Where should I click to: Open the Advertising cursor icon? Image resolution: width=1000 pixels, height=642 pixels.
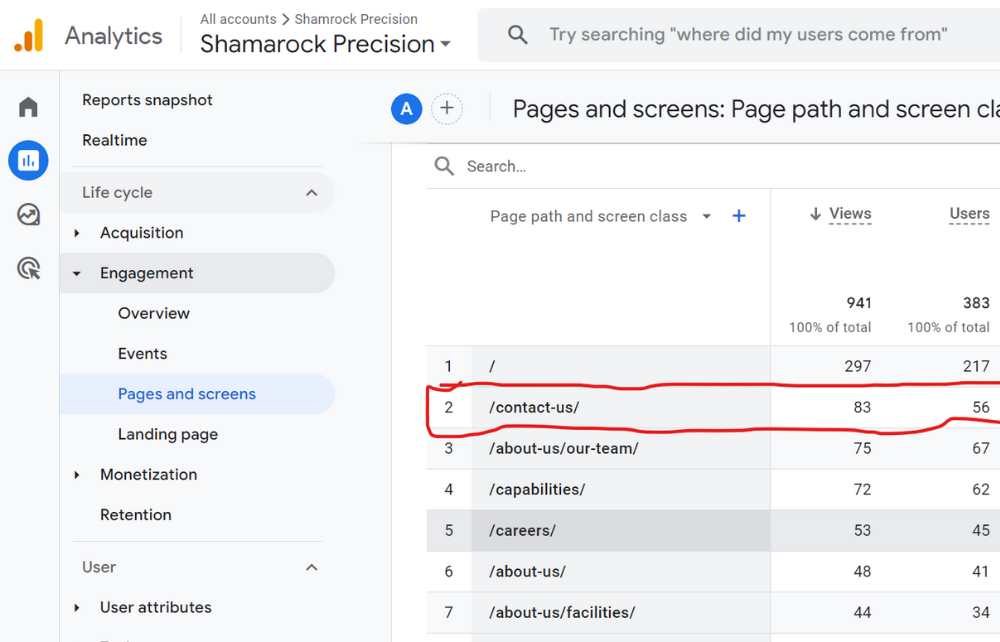(28, 268)
